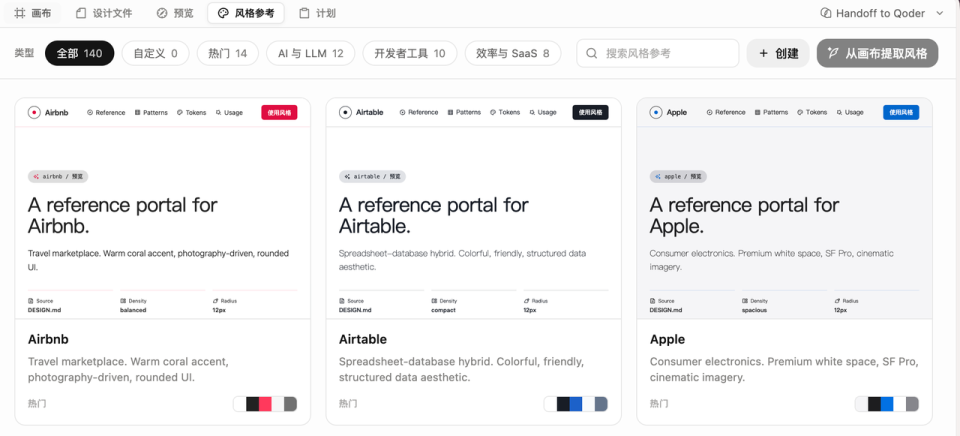Open Usage in the Apple preview
This screenshot has width=960, height=436.
tap(850, 113)
